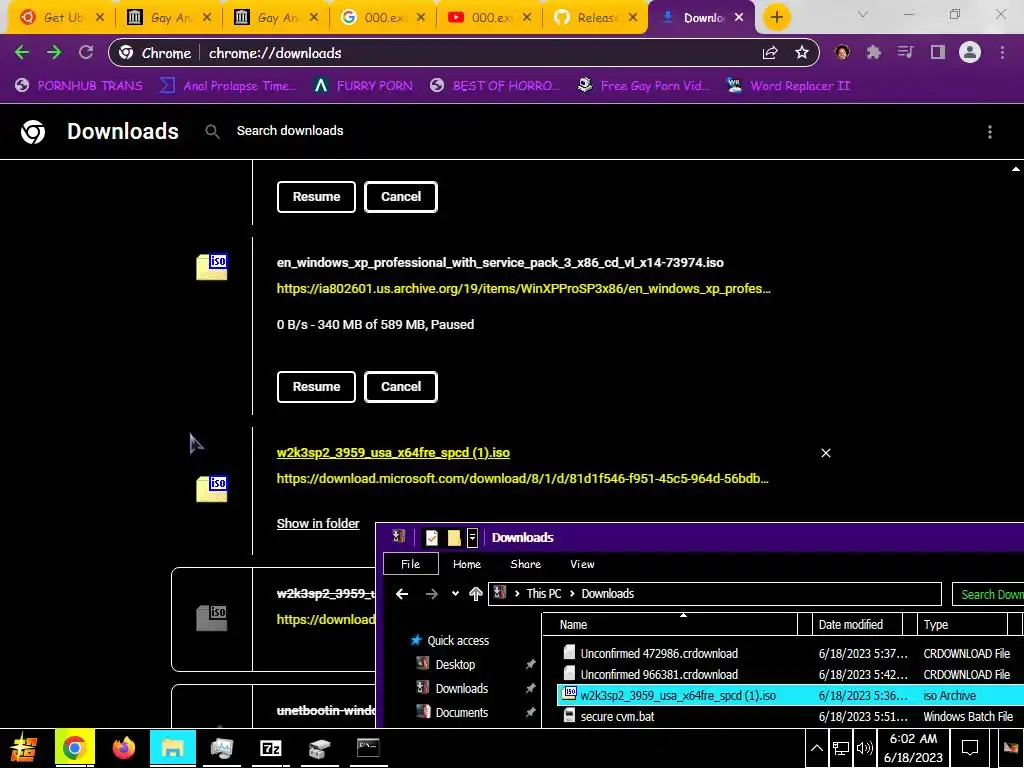Click the ISO icon of w2k3sp2 (1) download
Image resolution: width=1024 pixels, height=768 pixels.
[x=212, y=489]
